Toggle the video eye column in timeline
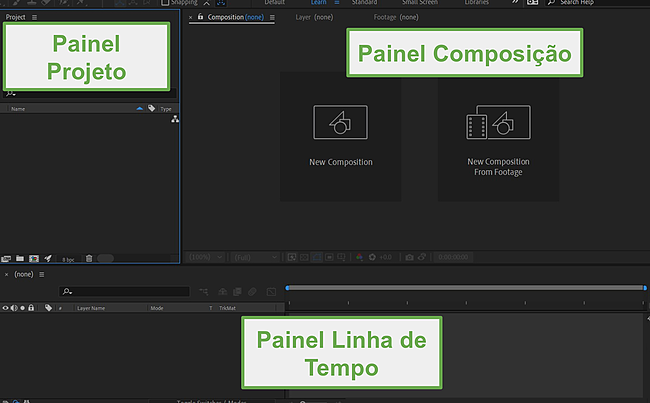 pyautogui.click(x=5, y=308)
